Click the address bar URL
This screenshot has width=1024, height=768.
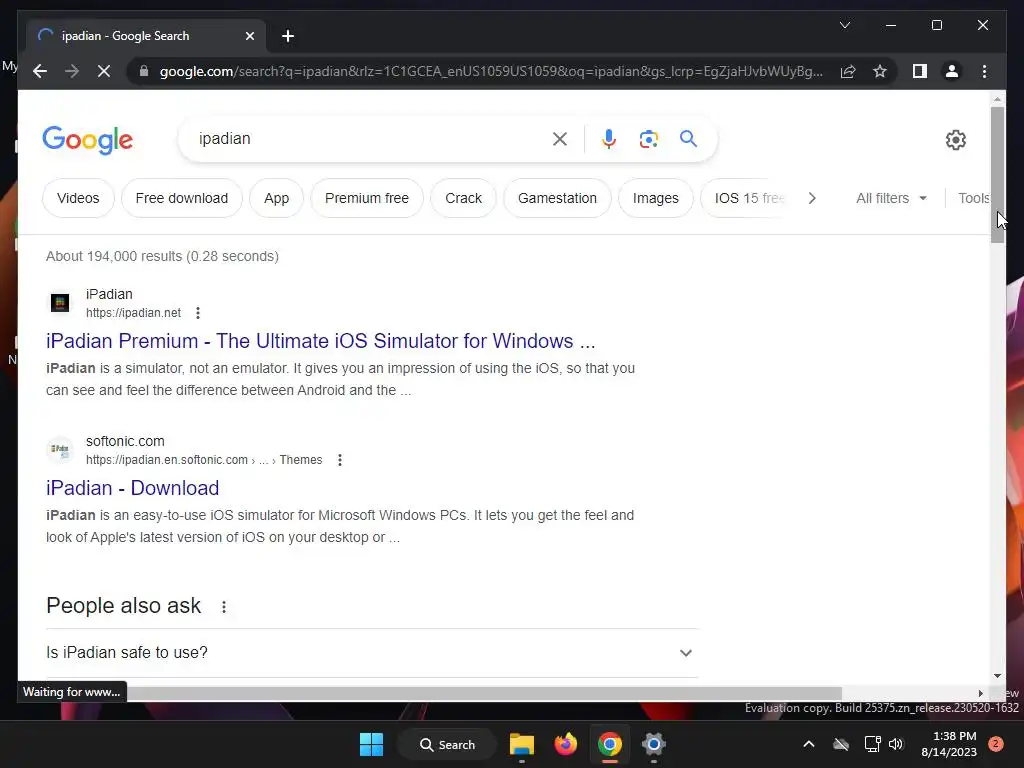(x=491, y=71)
